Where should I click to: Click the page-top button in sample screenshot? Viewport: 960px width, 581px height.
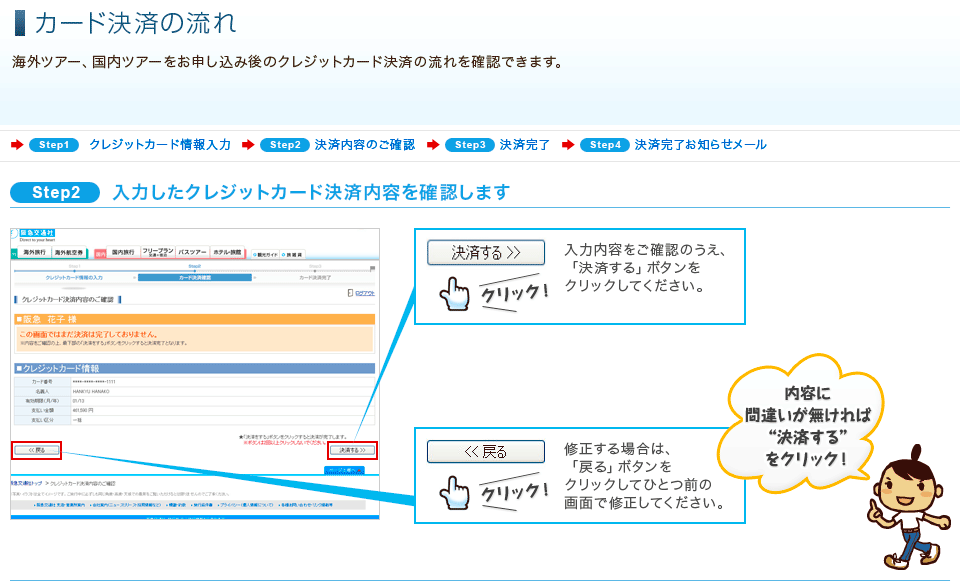tap(344, 470)
